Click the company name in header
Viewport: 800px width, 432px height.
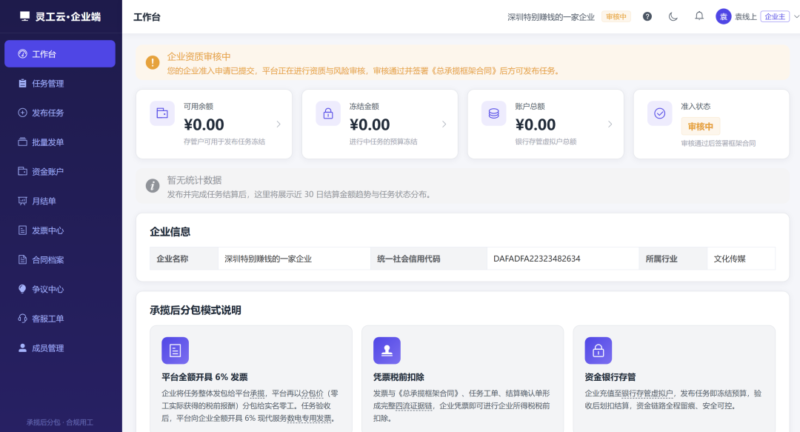pos(551,17)
